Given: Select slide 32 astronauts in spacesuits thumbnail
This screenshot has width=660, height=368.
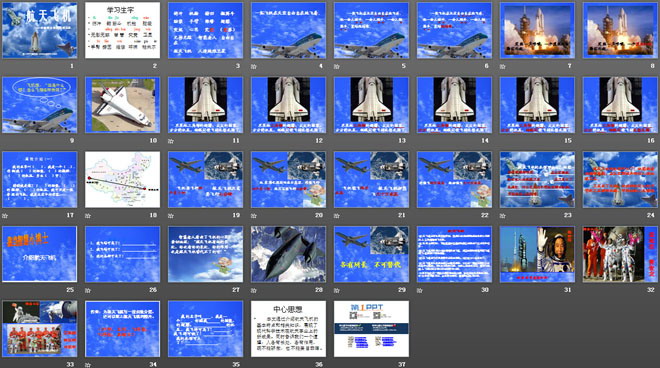Looking at the screenshot, I should pos(620,254).
